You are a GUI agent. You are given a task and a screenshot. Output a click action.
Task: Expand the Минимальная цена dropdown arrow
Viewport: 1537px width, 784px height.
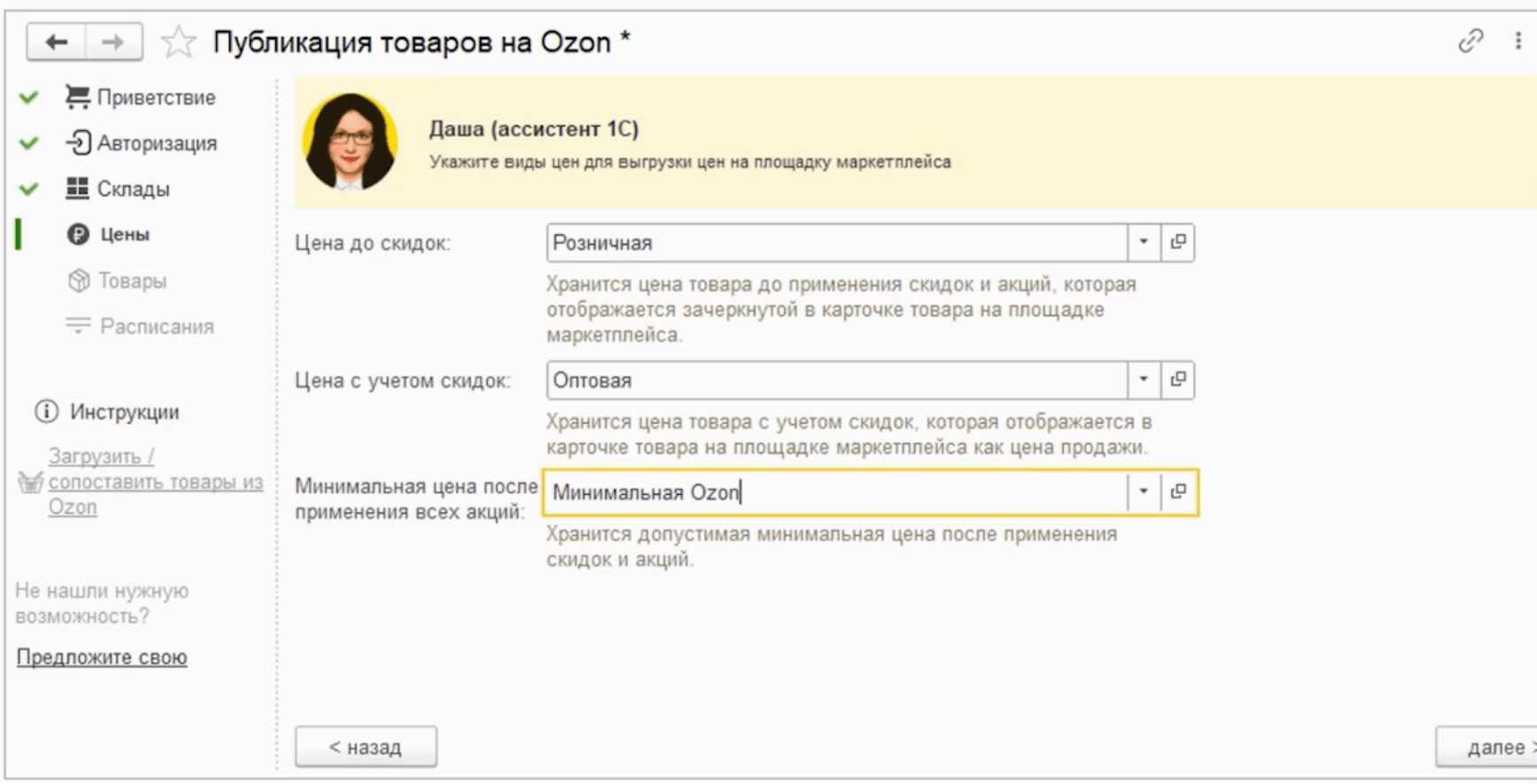tap(1143, 492)
